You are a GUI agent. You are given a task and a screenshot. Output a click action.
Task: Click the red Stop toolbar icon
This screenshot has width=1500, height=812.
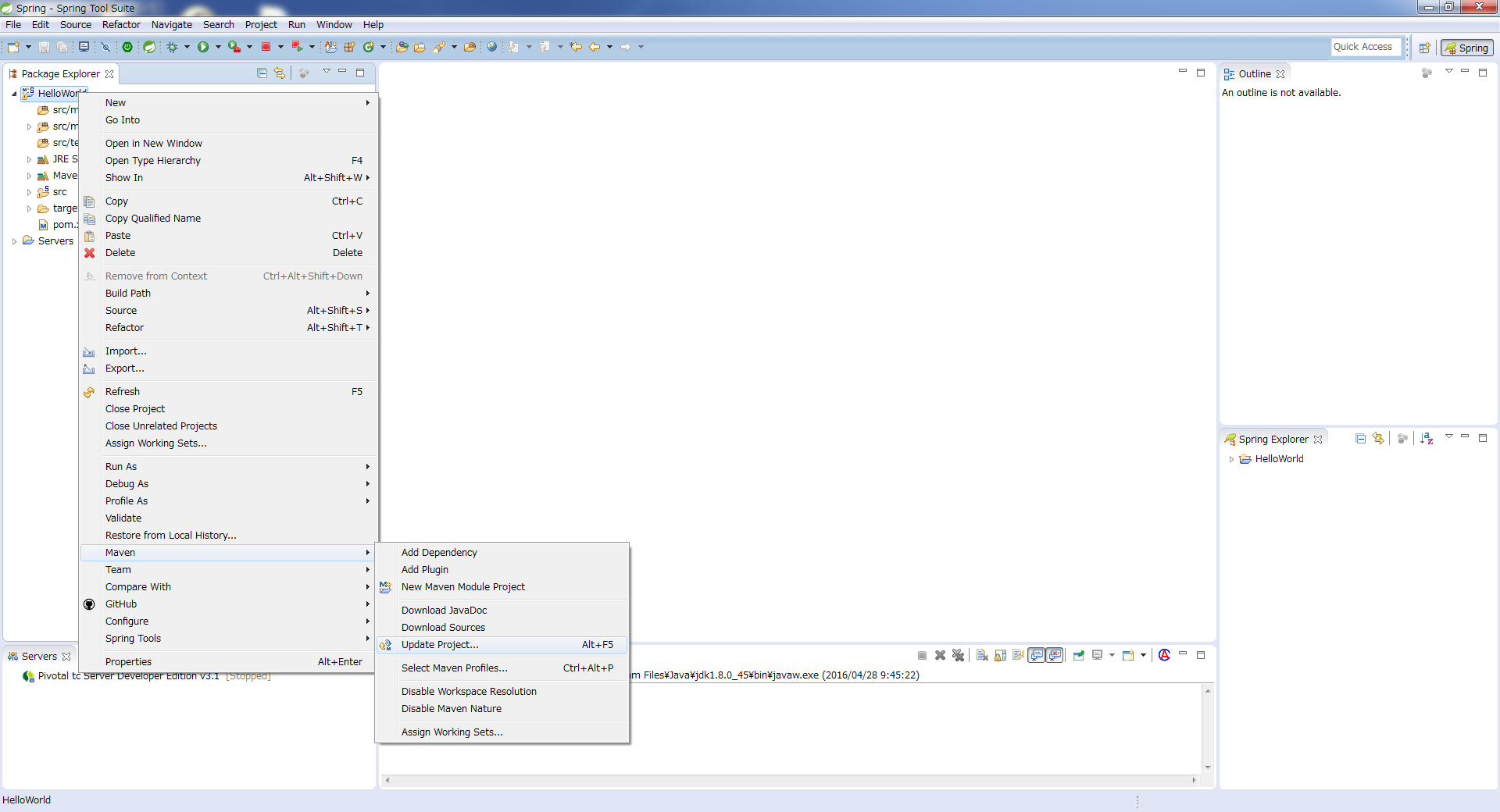pos(266,47)
